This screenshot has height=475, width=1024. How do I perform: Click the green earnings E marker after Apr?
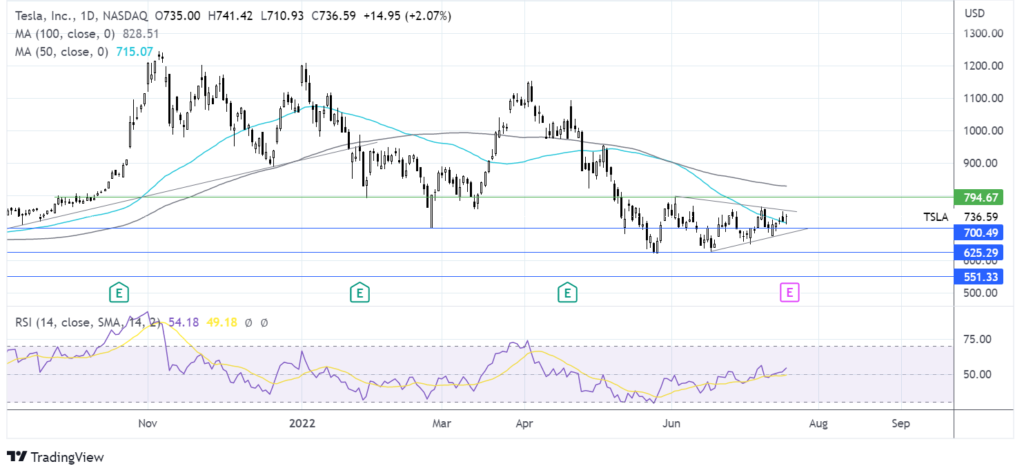click(x=567, y=292)
